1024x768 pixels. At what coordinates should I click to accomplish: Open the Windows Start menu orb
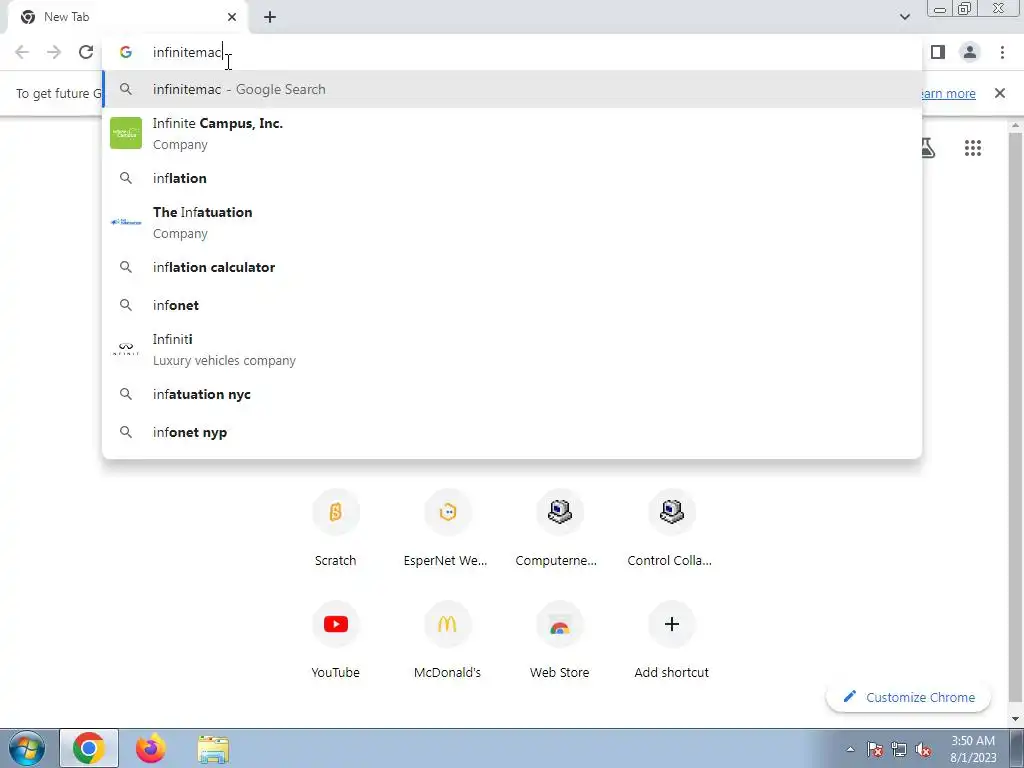coord(27,748)
